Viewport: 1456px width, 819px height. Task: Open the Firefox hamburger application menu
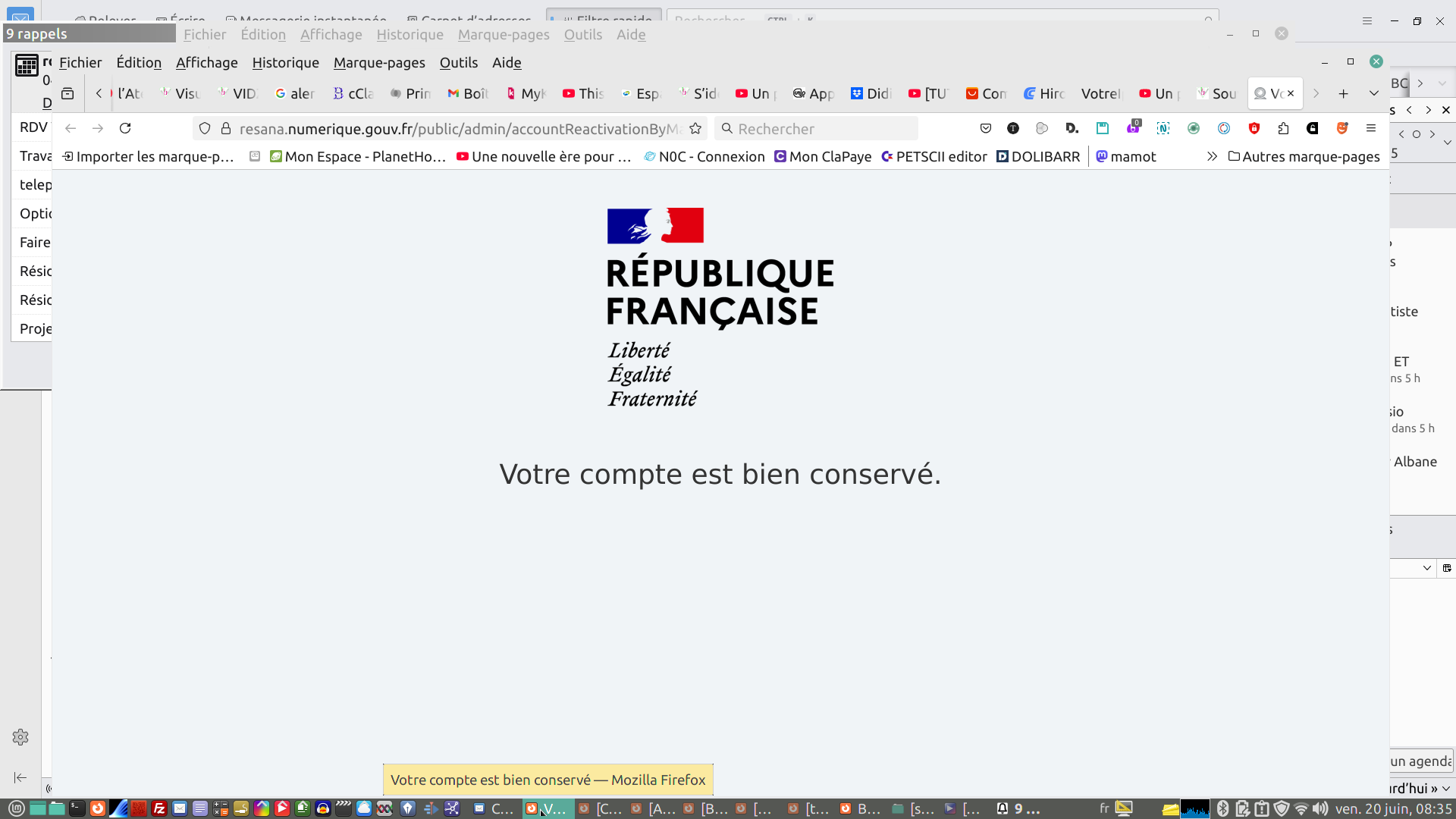click(1371, 129)
